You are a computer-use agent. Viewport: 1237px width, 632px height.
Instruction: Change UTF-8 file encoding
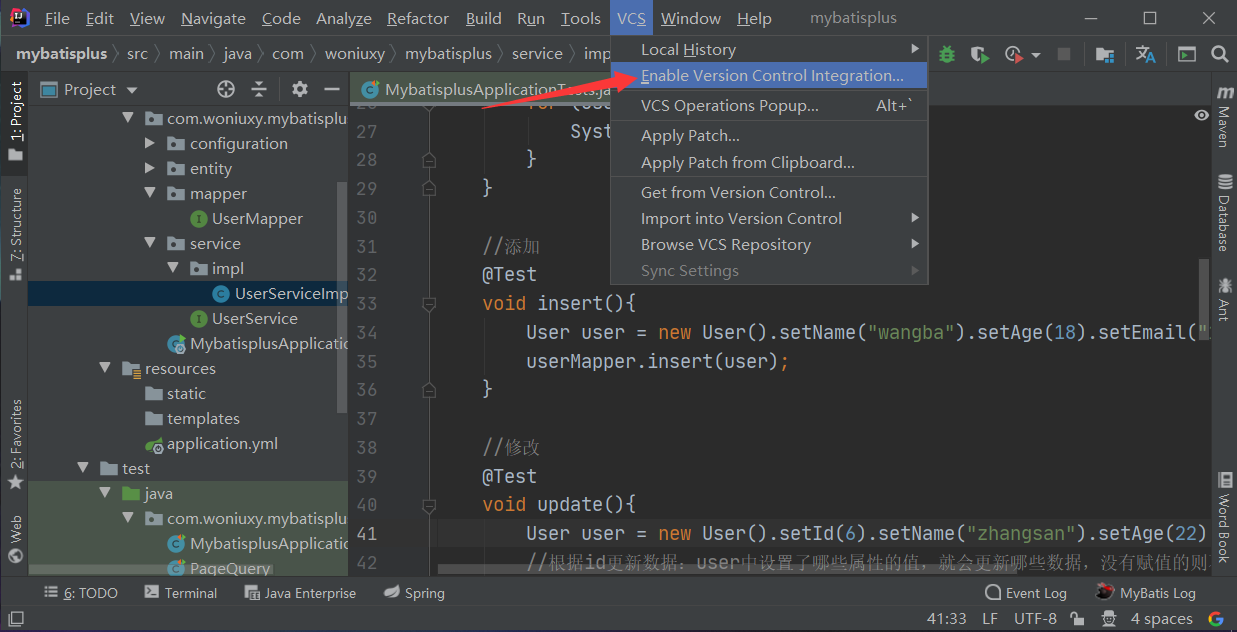point(1035,619)
